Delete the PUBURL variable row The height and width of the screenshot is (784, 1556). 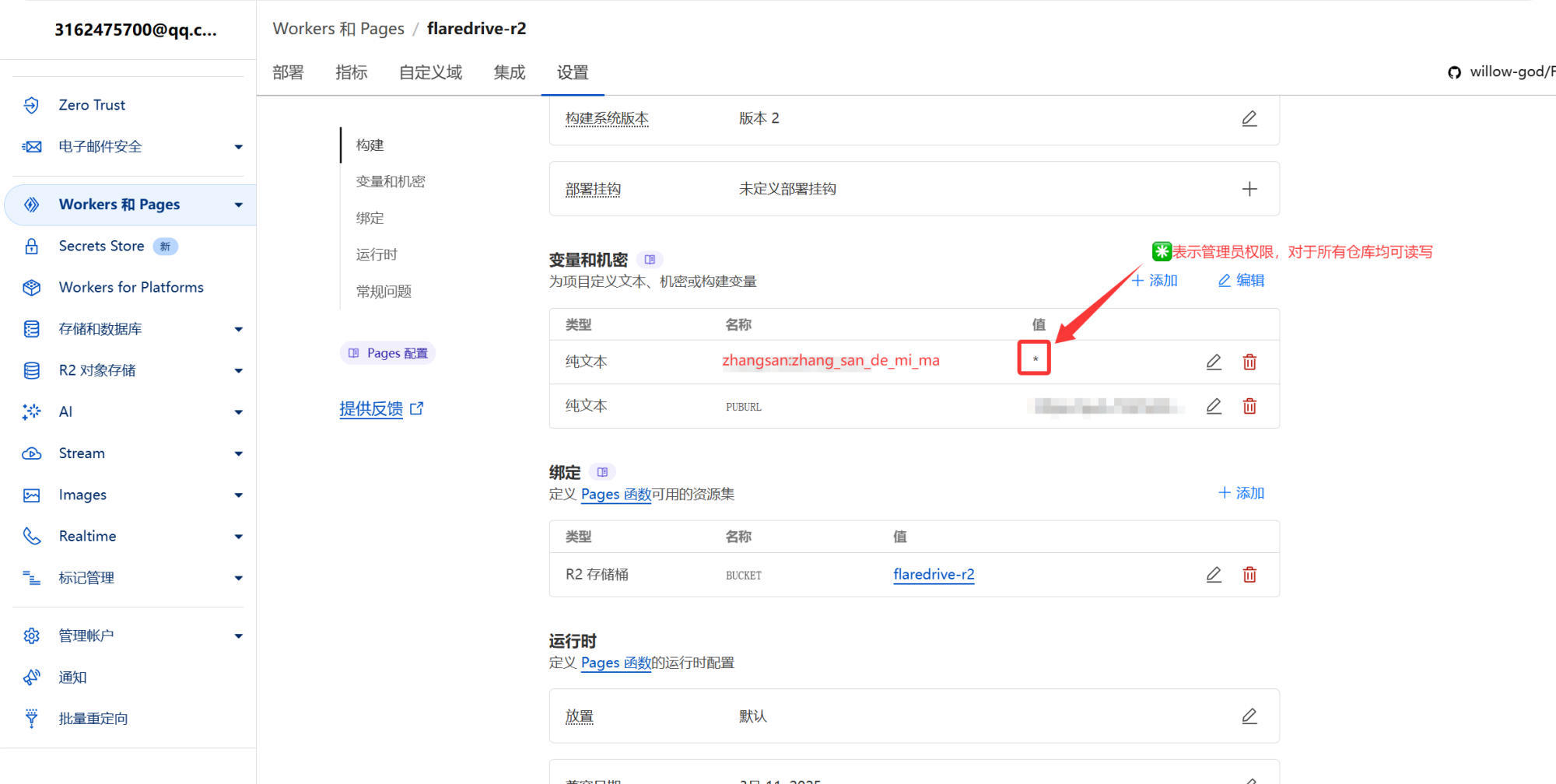pos(1249,406)
